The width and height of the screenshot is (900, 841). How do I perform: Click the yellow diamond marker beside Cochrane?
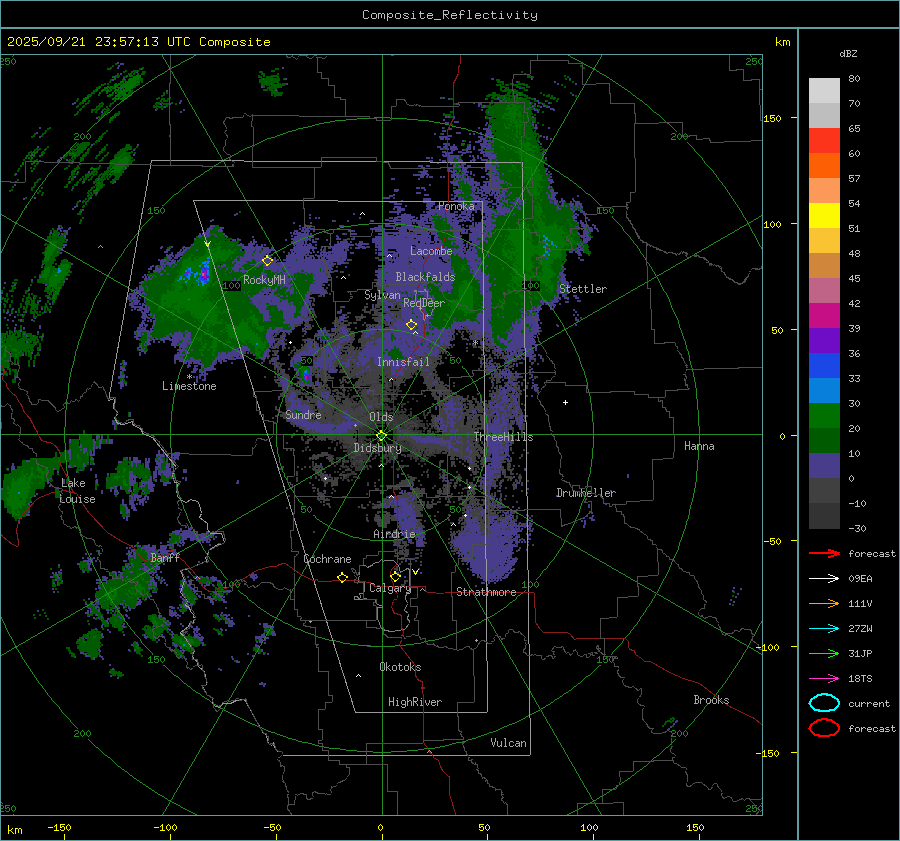pyautogui.click(x=342, y=578)
